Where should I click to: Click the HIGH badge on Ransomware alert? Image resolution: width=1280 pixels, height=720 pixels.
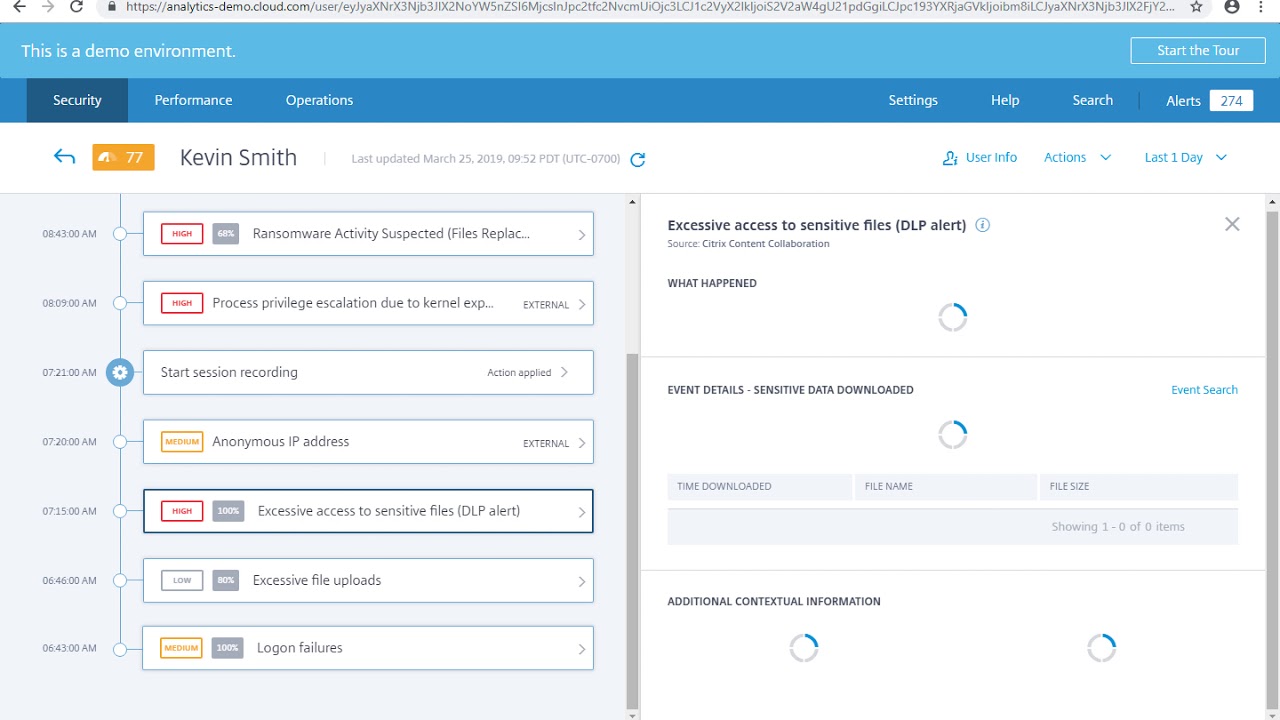pyautogui.click(x=182, y=234)
